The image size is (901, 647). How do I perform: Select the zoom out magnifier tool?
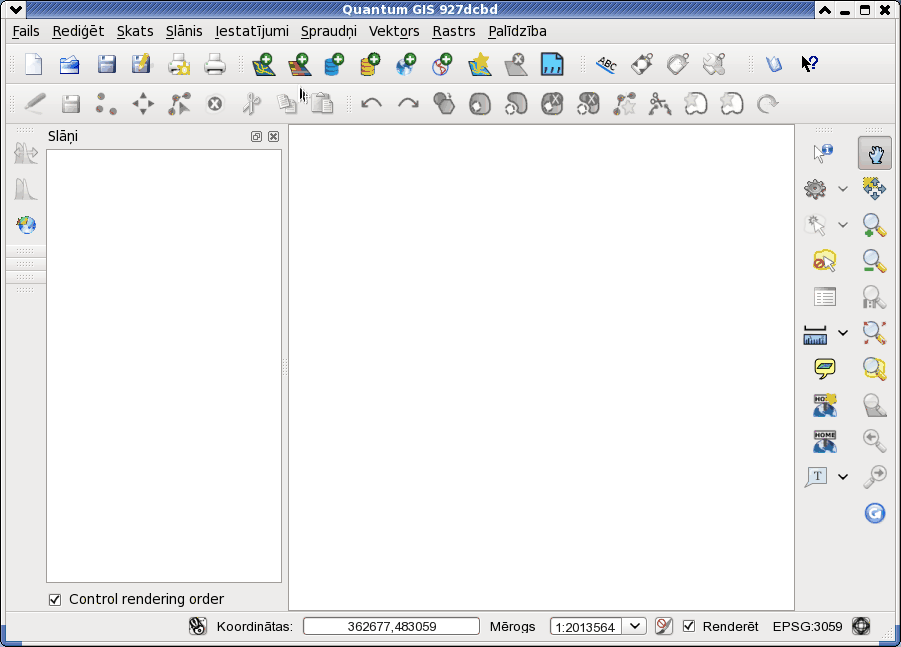[874, 261]
